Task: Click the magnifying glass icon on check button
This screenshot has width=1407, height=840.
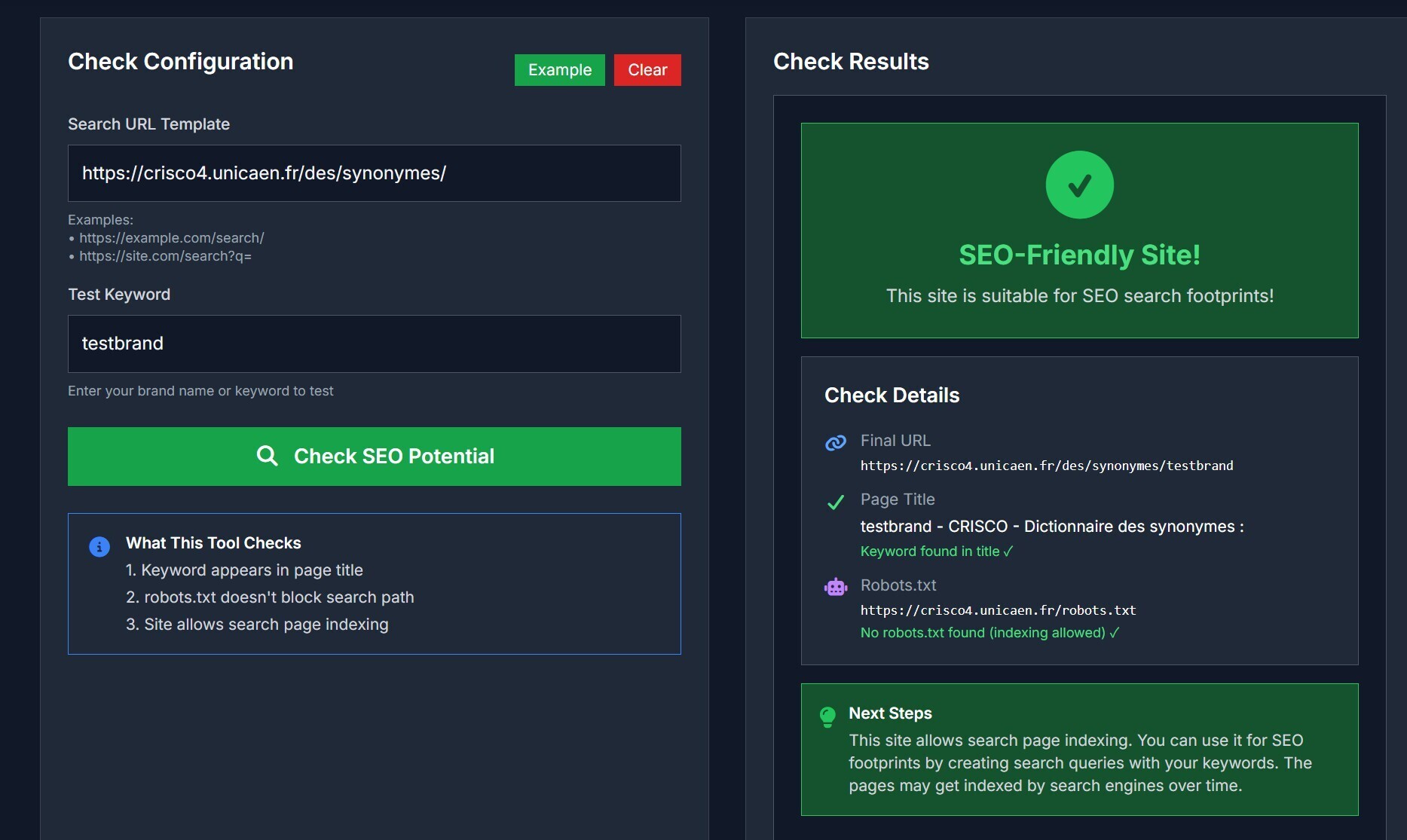Action: click(x=267, y=456)
